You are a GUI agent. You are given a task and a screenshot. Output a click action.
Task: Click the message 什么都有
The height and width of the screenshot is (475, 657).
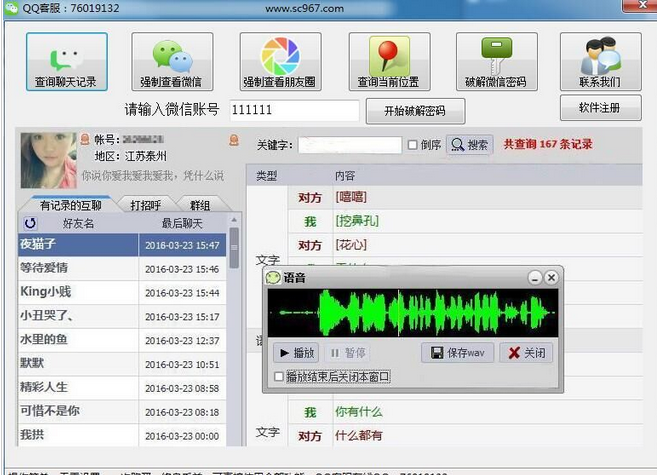click(359, 436)
